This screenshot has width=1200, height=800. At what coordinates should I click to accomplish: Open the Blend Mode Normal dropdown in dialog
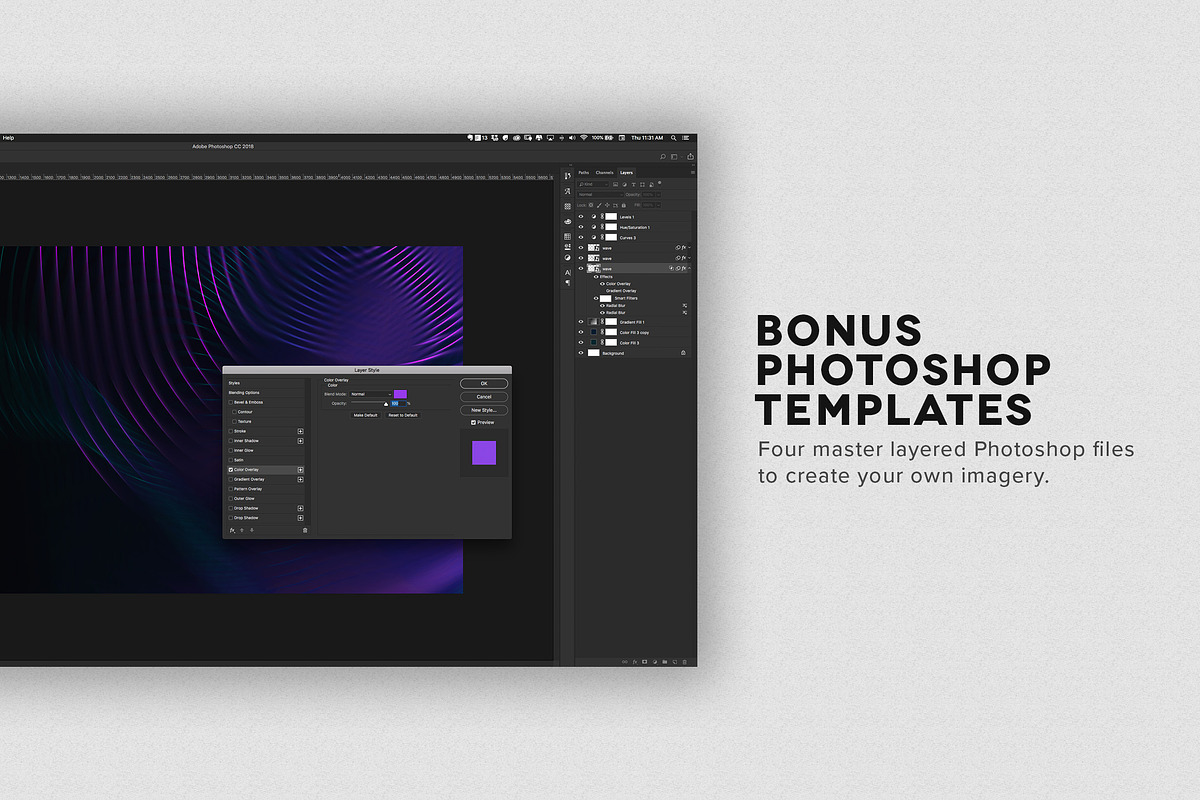pyautogui.click(x=371, y=394)
